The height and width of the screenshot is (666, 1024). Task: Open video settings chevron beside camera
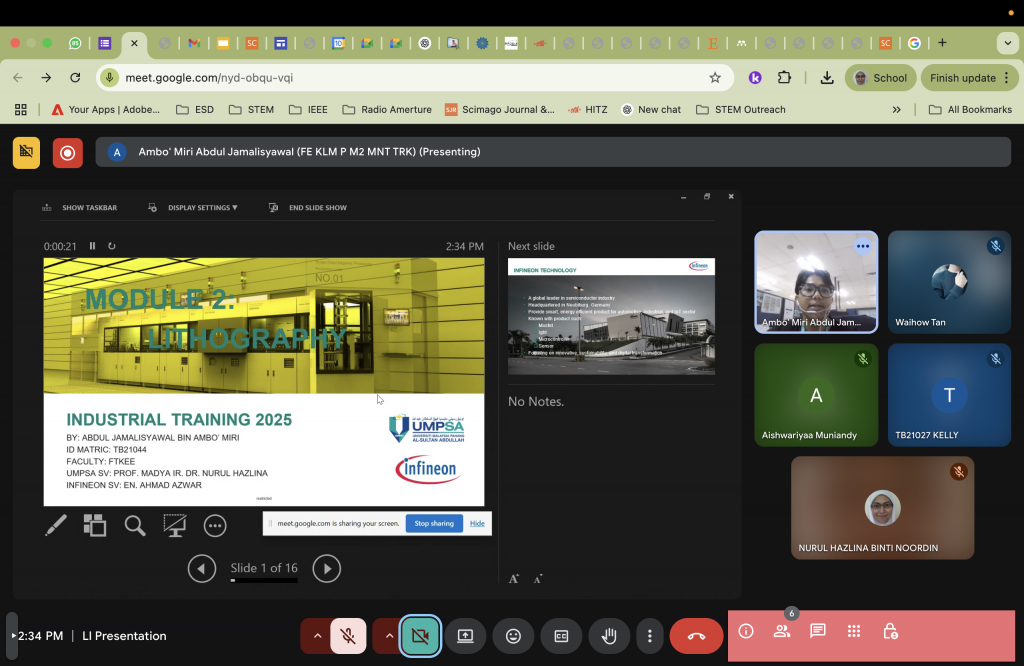pos(389,636)
